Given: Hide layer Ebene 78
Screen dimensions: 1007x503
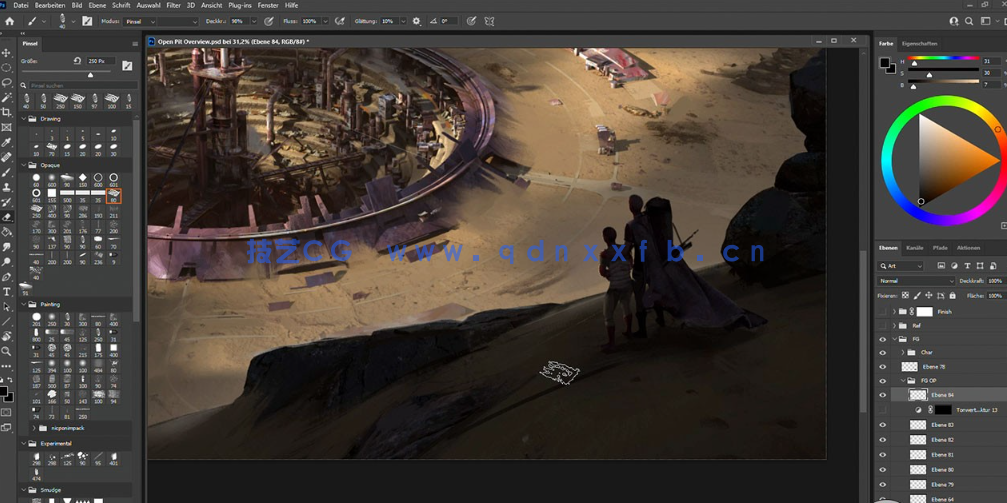Looking at the screenshot, I should (883, 367).
